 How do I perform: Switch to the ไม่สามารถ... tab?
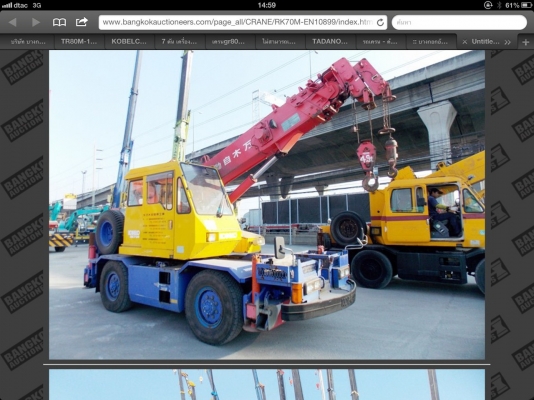point(279,42)
